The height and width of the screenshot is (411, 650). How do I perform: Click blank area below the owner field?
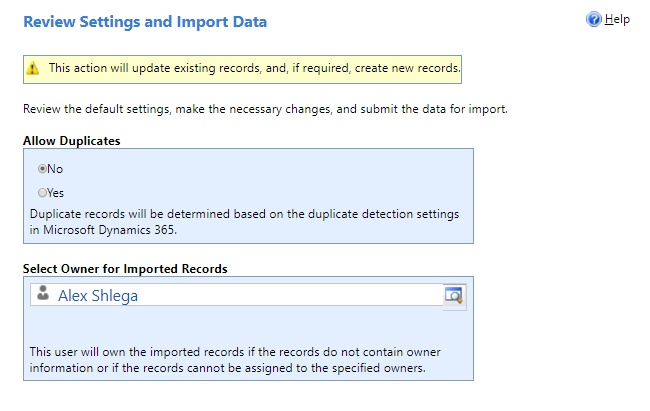tap(249, 327)
